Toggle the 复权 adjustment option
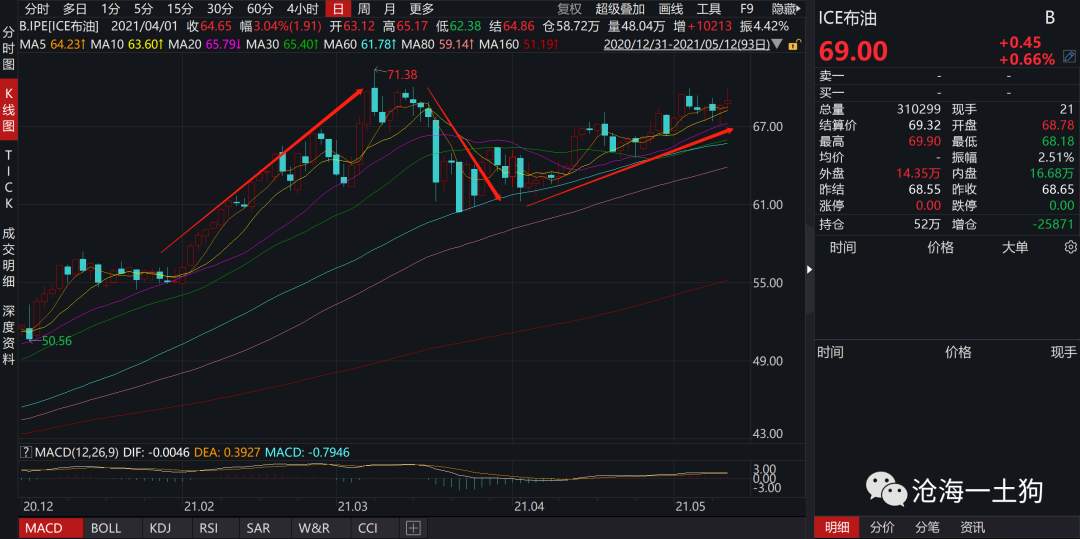The image size is (1080, 539). (570, 9)
